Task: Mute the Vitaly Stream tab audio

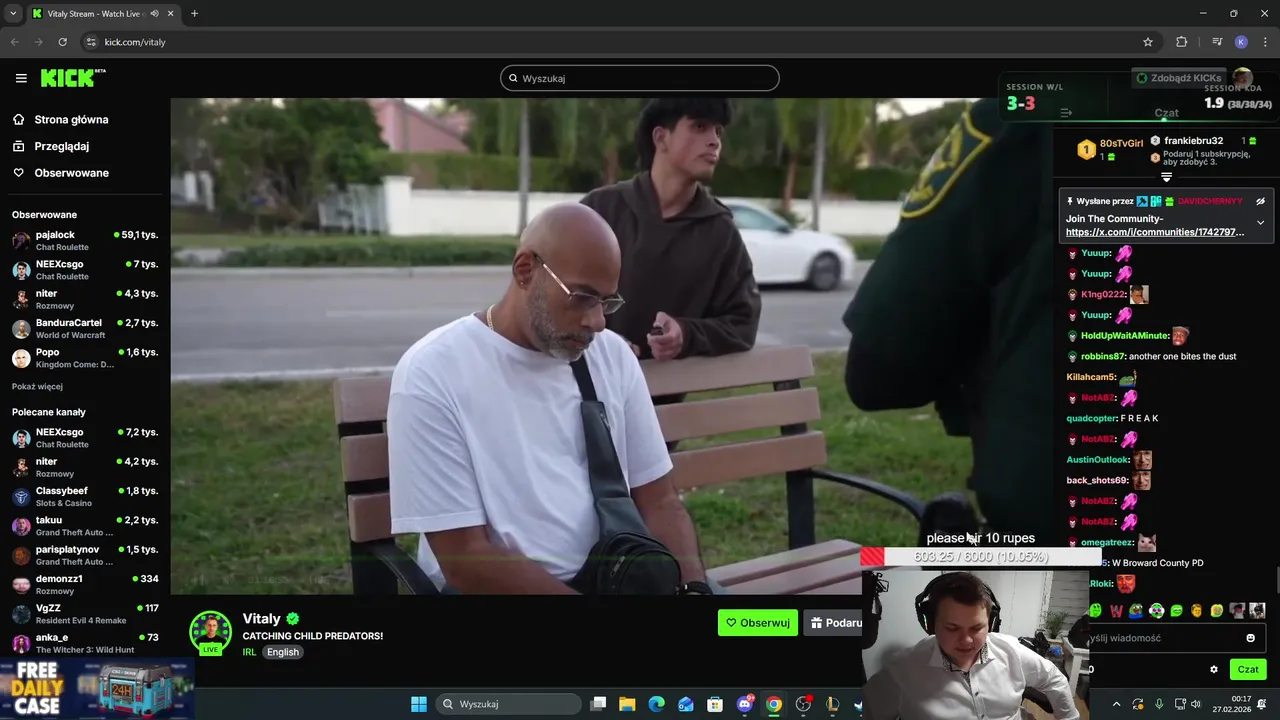Action: 155,14
